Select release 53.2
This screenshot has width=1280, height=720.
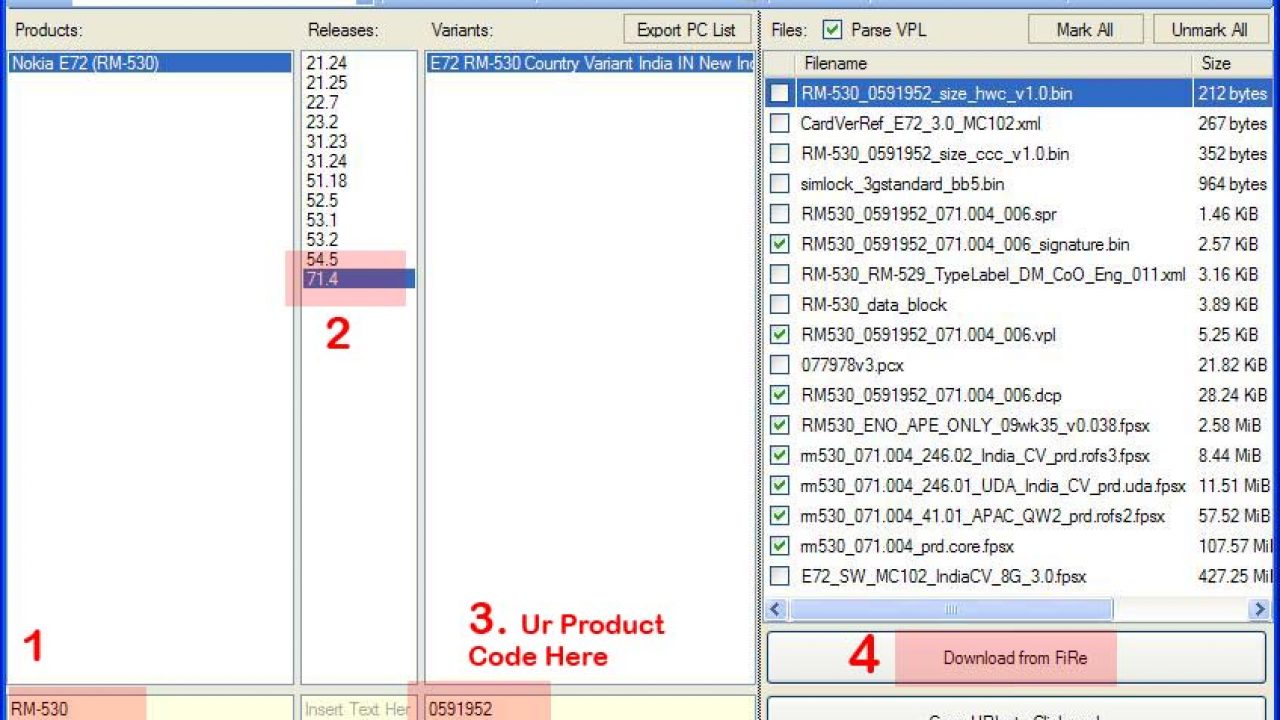[x=323, y=240]
